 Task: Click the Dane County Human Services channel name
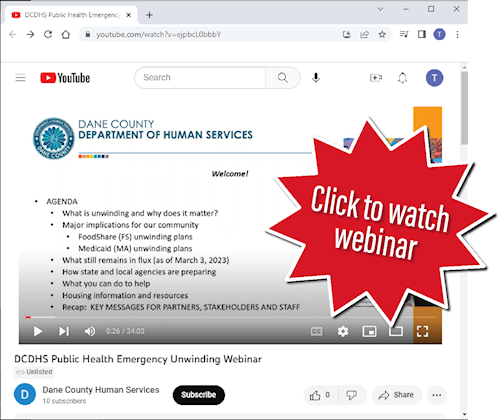(x=101, y=390)
